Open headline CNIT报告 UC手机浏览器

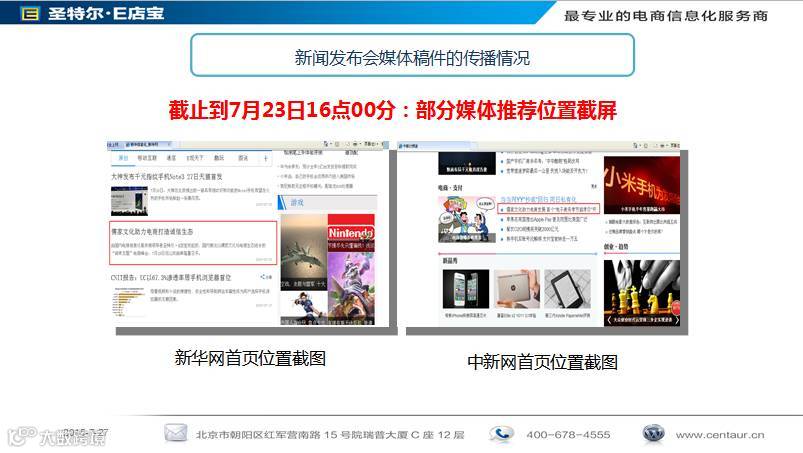[x=171, y=277]
